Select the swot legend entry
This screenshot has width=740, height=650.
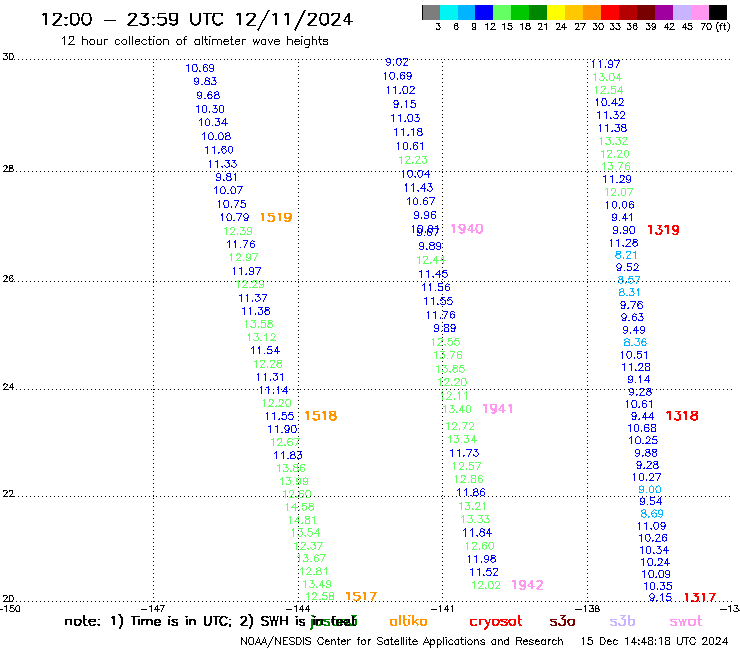(686, 621)
